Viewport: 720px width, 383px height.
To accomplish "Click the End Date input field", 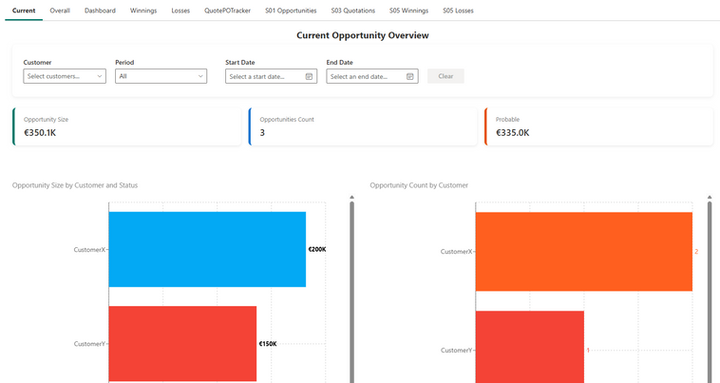I will tap(372, 76).
